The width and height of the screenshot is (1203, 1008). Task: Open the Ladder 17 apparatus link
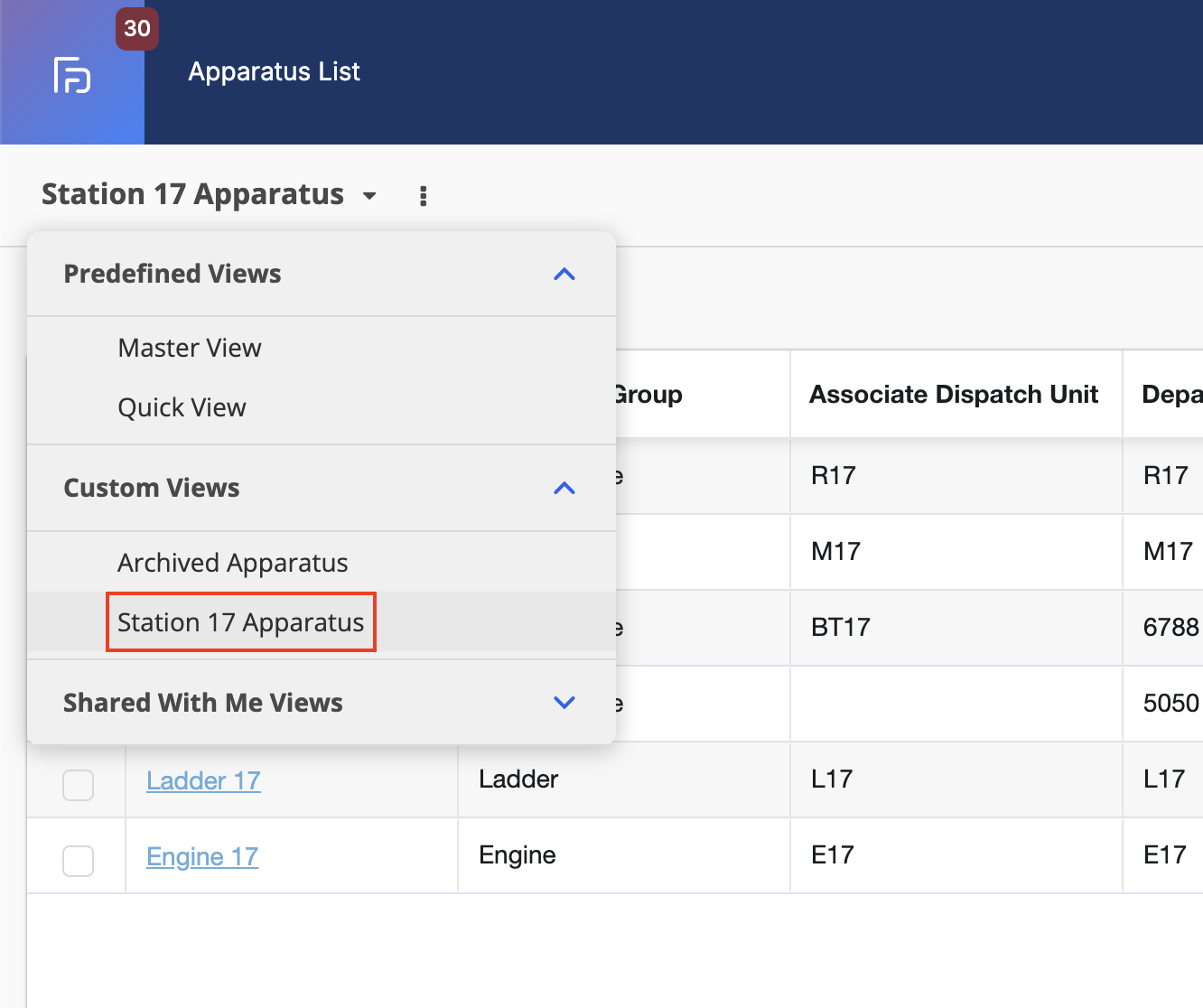pyautogui.click(x=203, y=780)
